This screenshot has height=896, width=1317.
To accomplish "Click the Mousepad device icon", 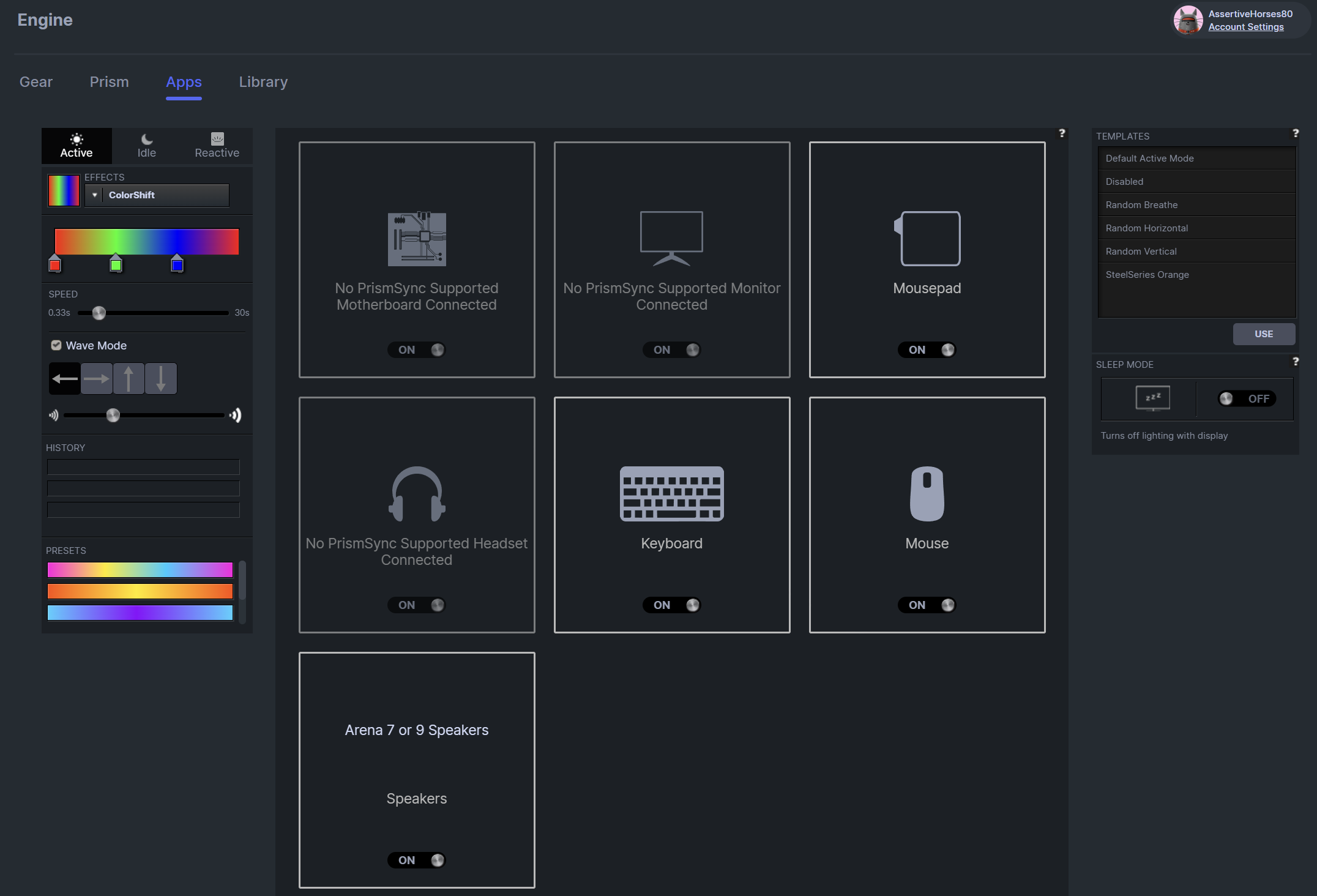I will pos(927,239).
